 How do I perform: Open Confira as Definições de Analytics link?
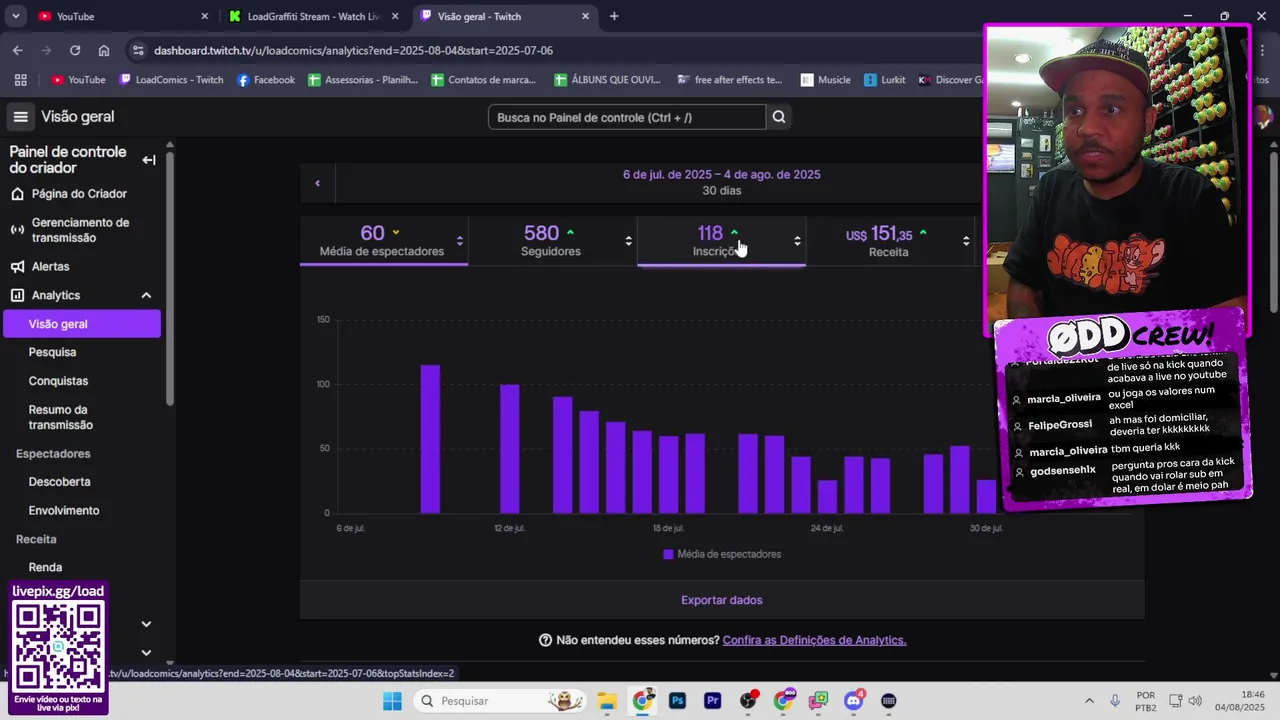coord(814,640)
